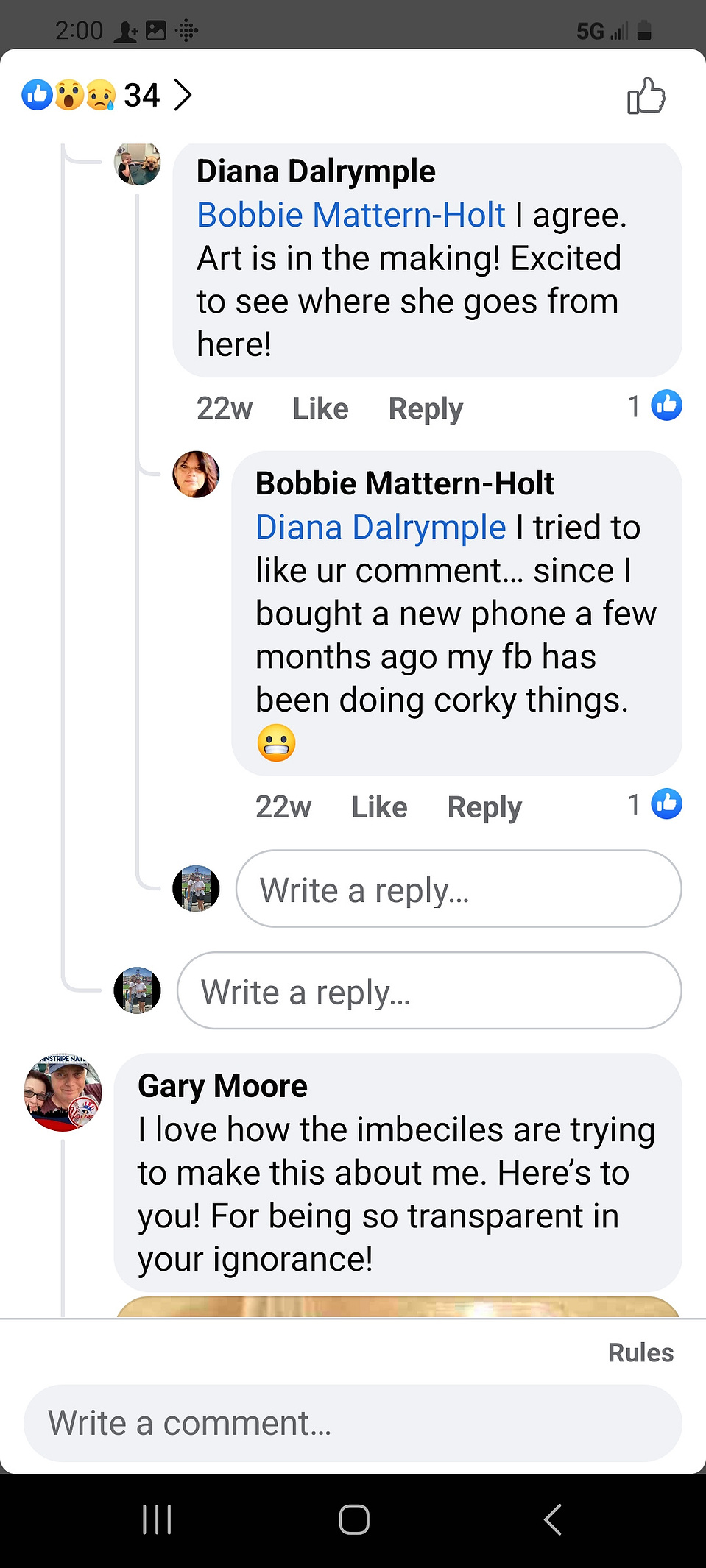Tap the blue like reaction emoji at top
The width and height of the screenshot is (706, 1568).
pos(37,95)
